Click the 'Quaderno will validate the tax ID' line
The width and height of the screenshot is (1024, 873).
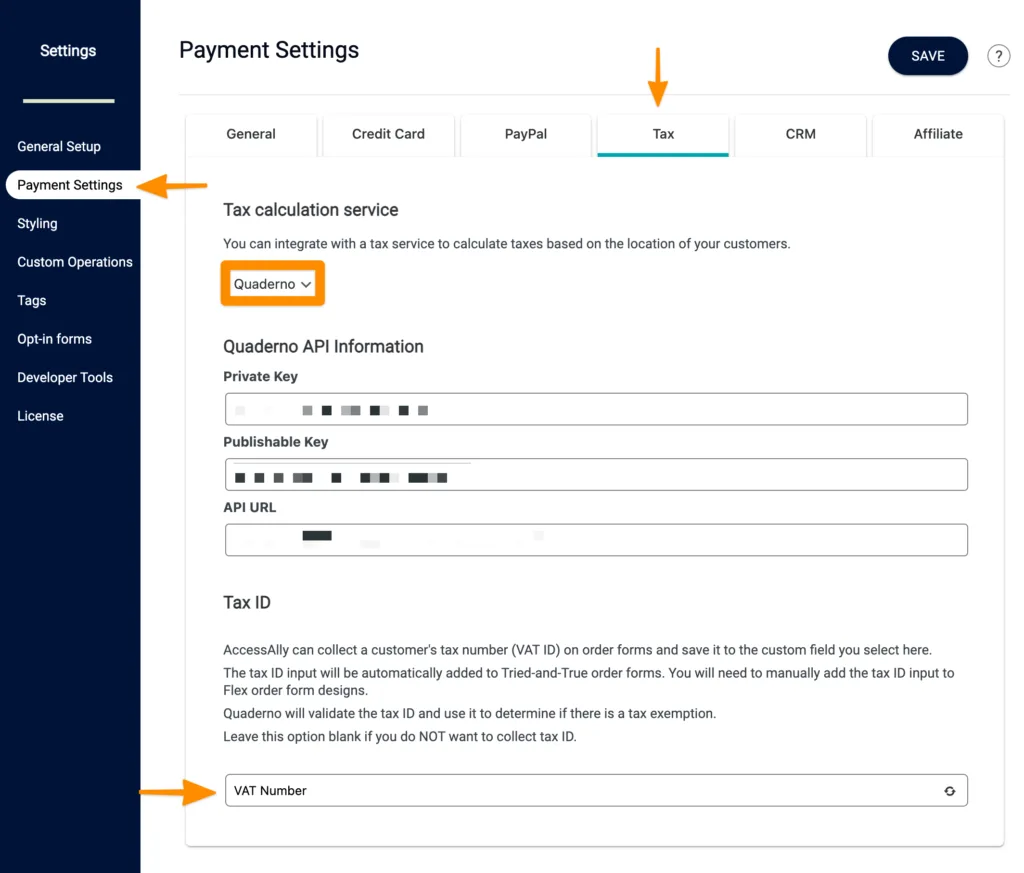tap(470, 714)
